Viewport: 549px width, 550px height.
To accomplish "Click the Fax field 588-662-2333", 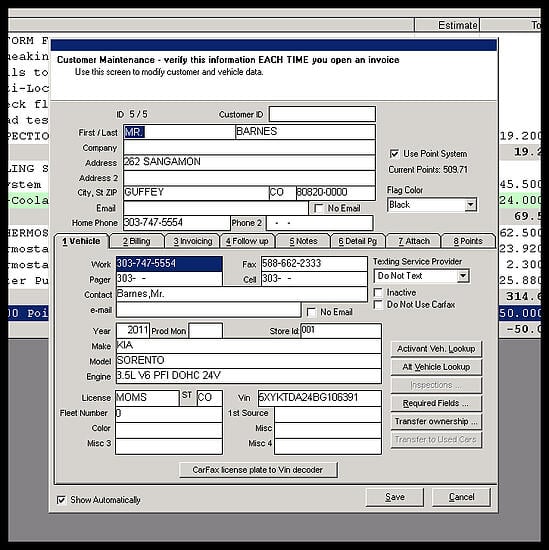I will 314,263.
